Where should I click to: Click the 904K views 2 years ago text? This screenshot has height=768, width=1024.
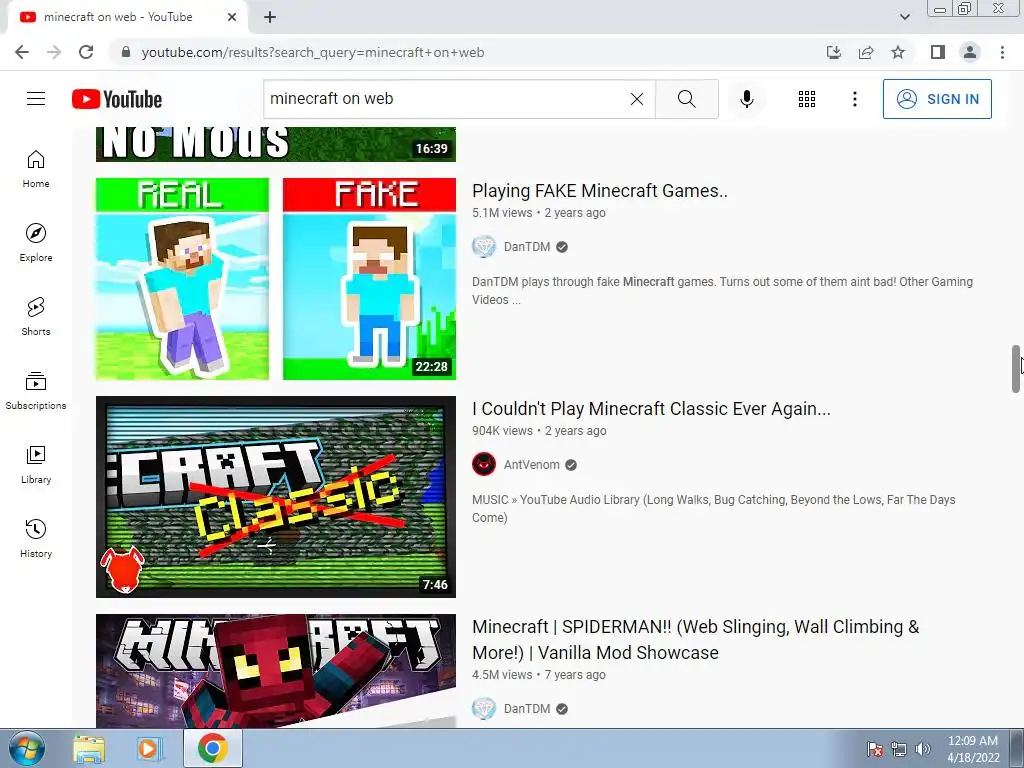539,431
